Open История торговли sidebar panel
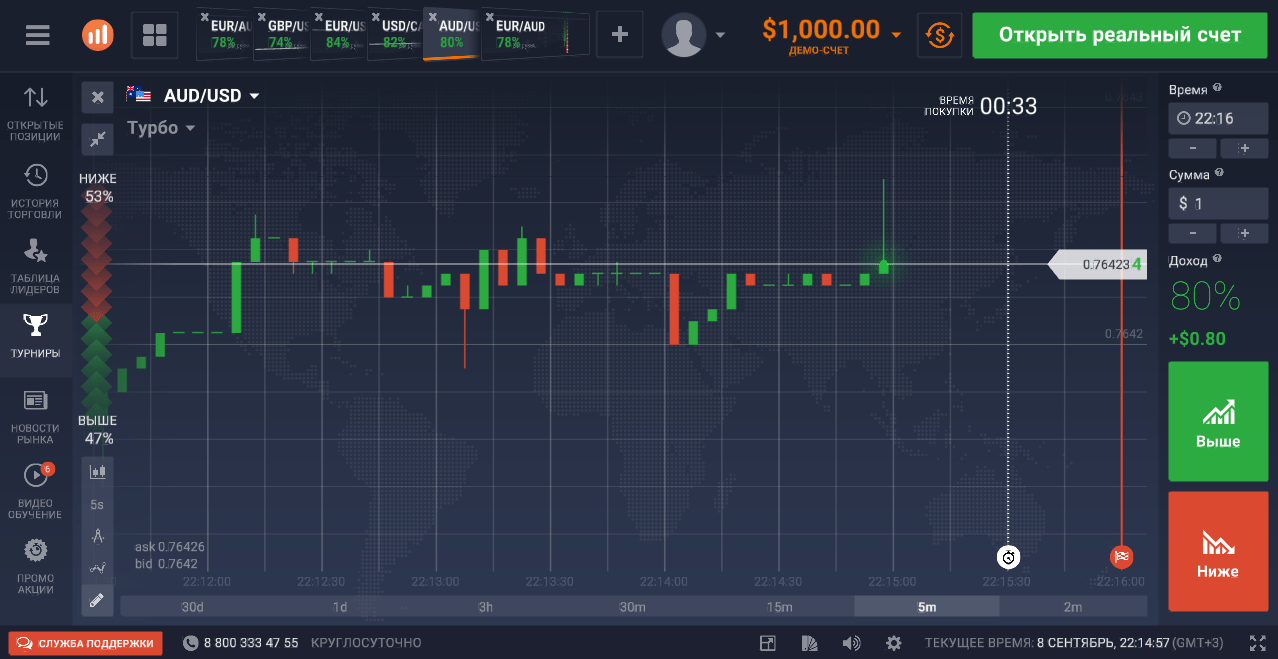The image size is (1278, 659). point(36,191)
